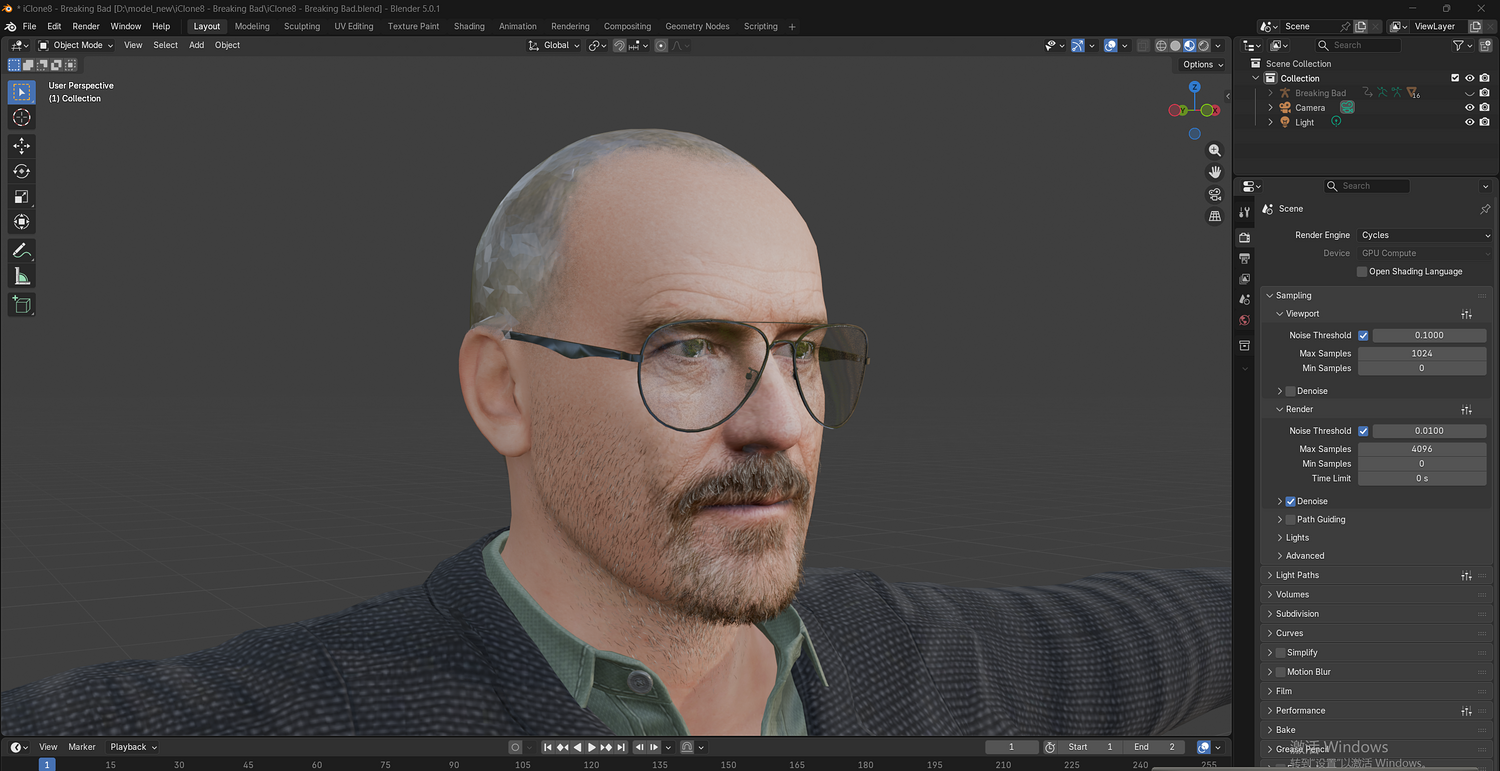Toggle Render Noise Threshold checkbox
This screenshot has height=771, width=1500.
coord(1363,431)
